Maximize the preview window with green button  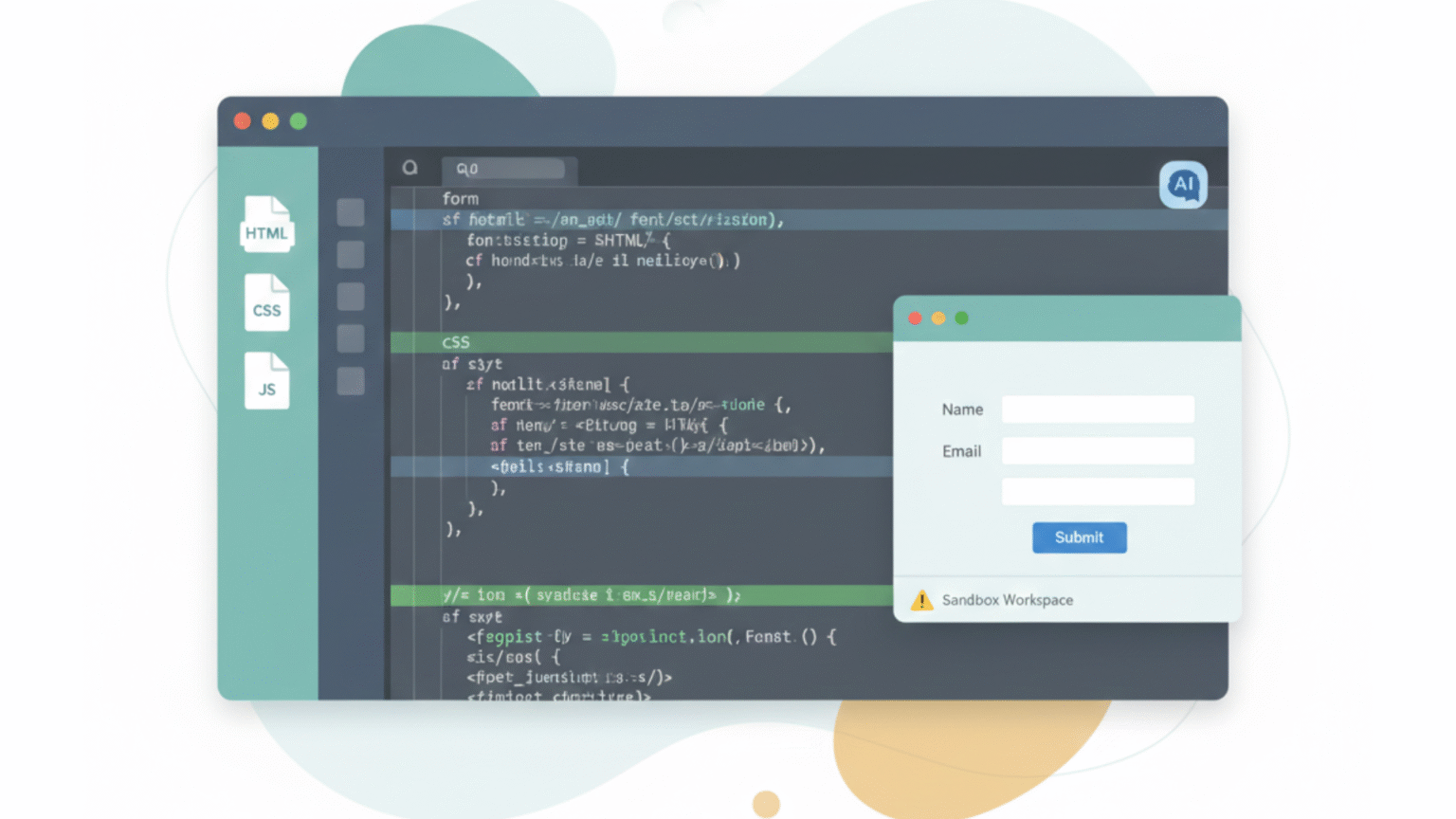pyautogui.click(x=962, y=318)
